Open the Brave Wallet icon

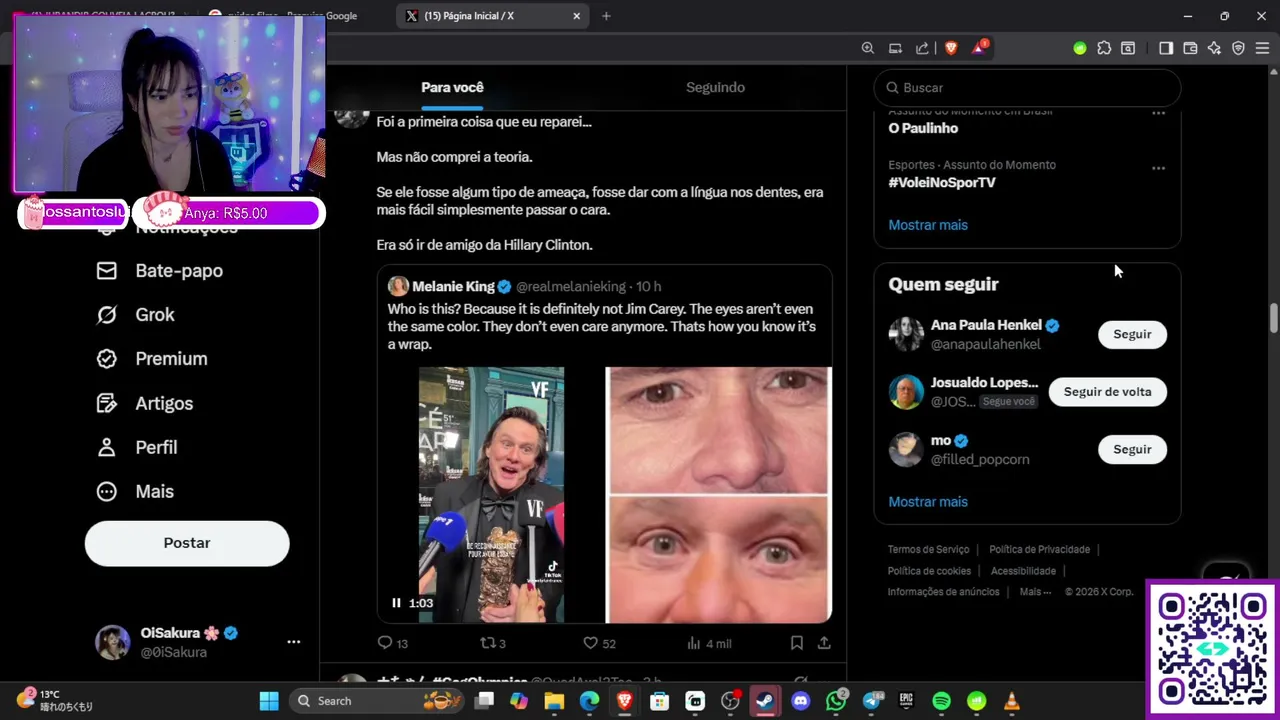[1190, 48]
